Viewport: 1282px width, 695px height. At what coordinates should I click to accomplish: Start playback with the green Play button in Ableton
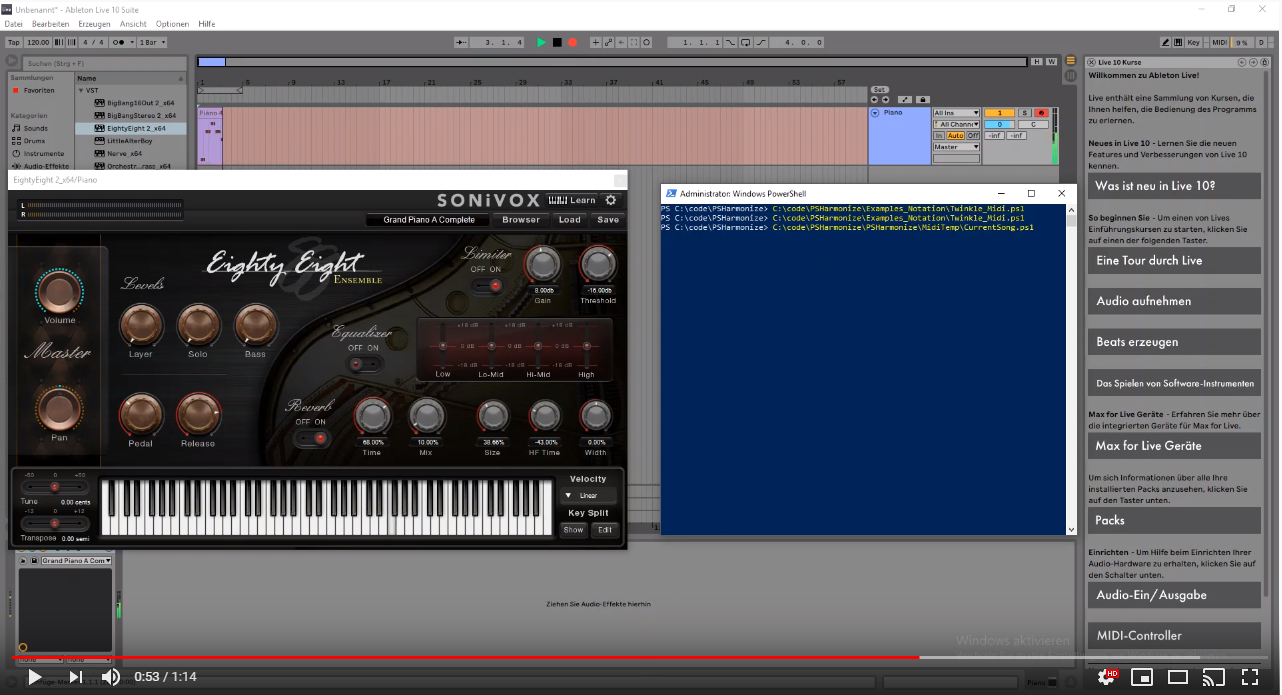(542, 42)
